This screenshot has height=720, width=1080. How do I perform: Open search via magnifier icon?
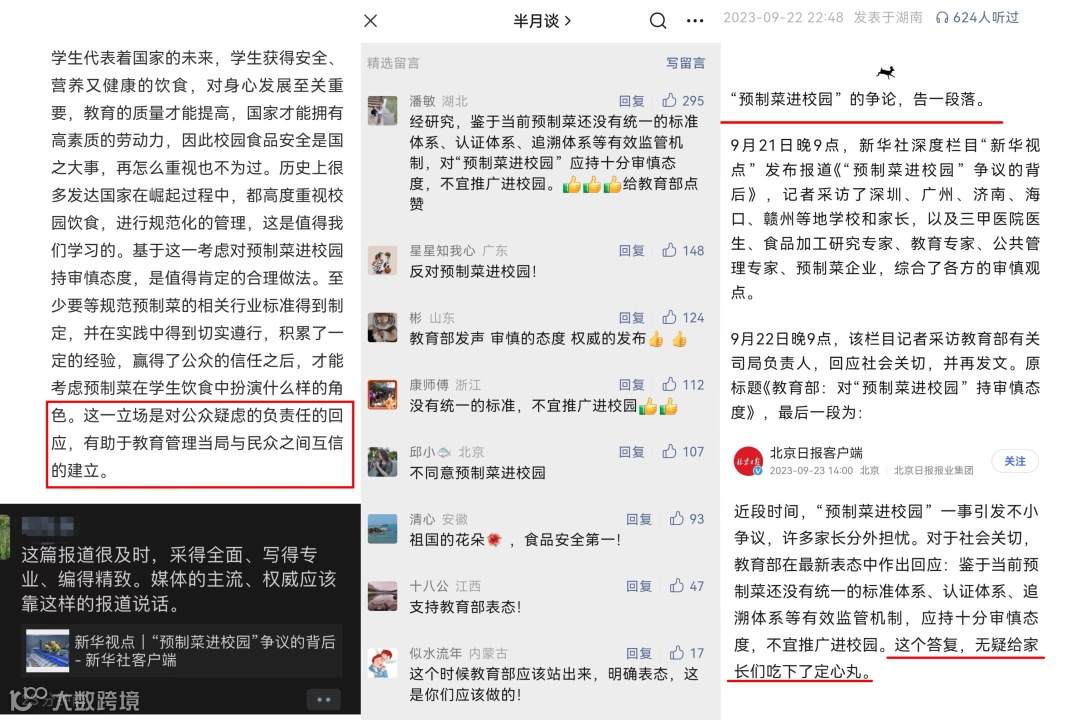click(658, 21)
